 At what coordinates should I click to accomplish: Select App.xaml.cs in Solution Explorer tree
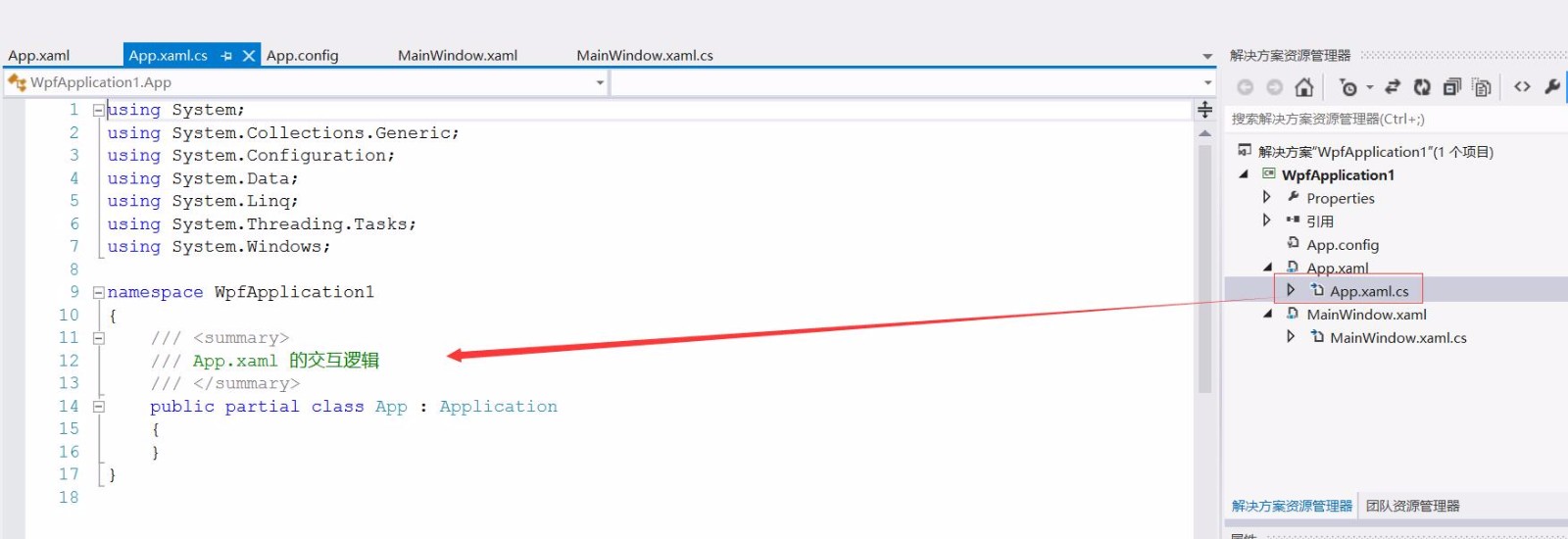(1369, 291)
